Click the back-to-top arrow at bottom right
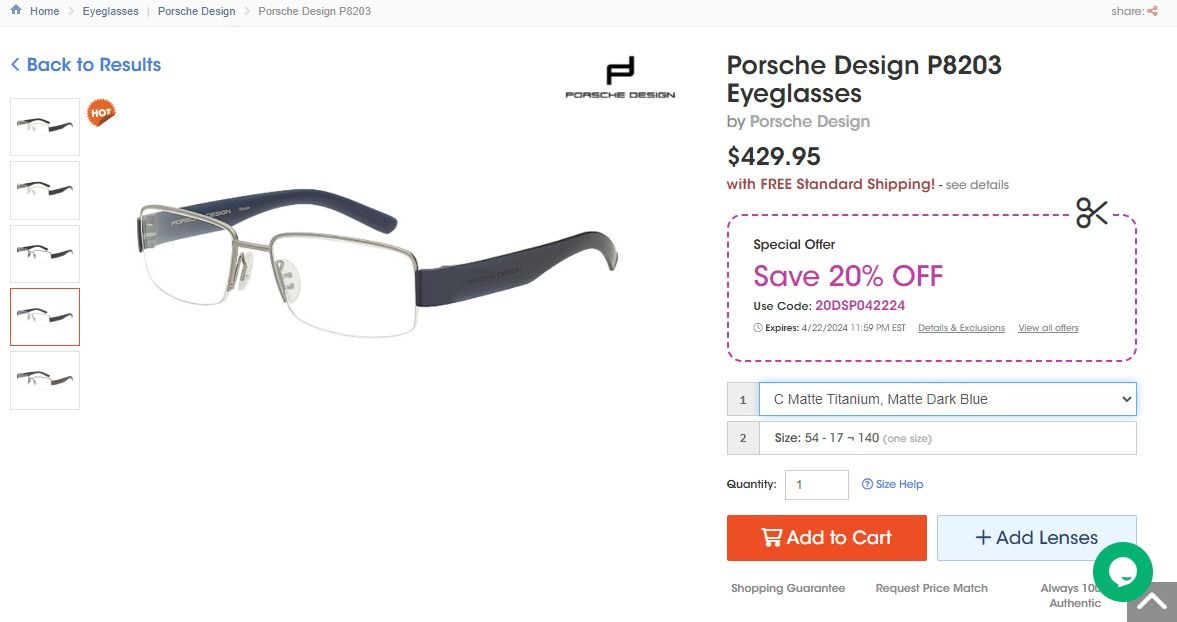The width and height of the screenshot is (1177, 622). point(1154,602)
